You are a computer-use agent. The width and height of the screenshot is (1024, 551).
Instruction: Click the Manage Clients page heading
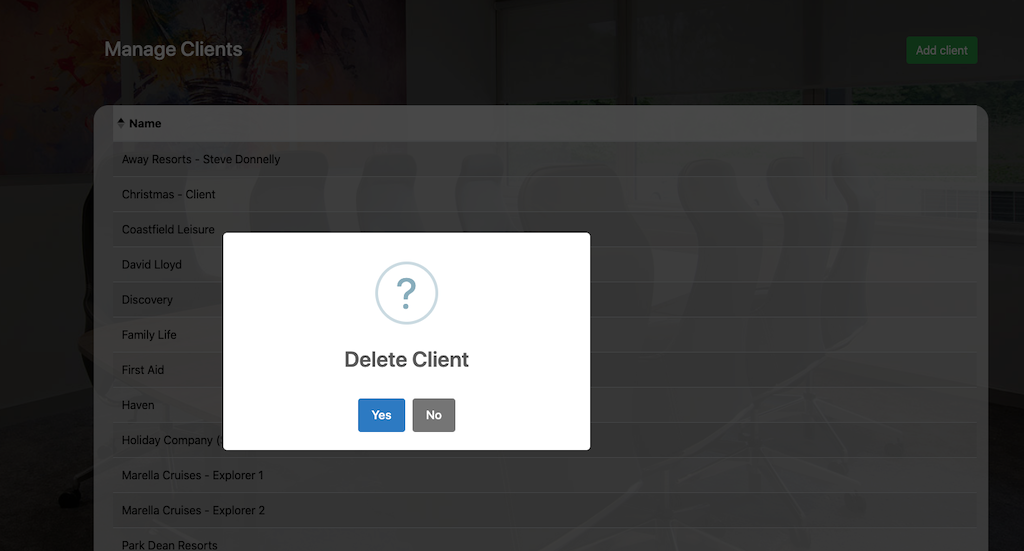173,49
